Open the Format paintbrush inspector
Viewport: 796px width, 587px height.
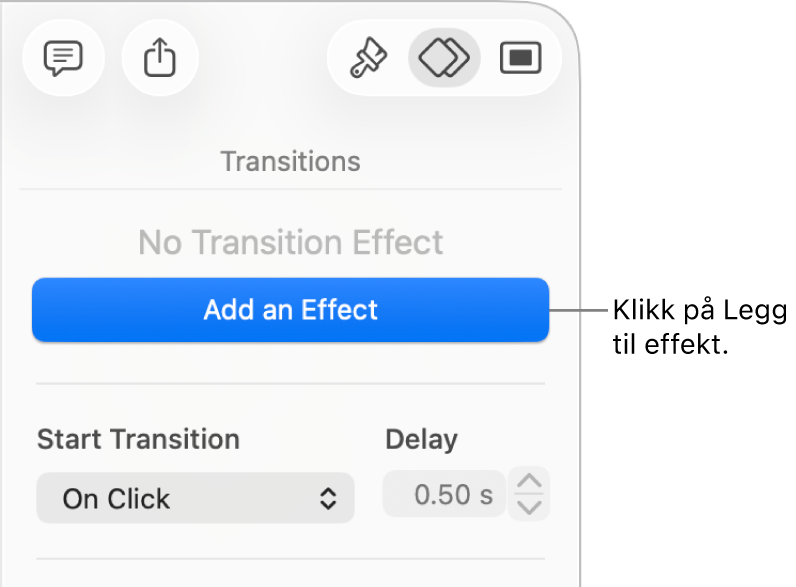click(369, 59)
